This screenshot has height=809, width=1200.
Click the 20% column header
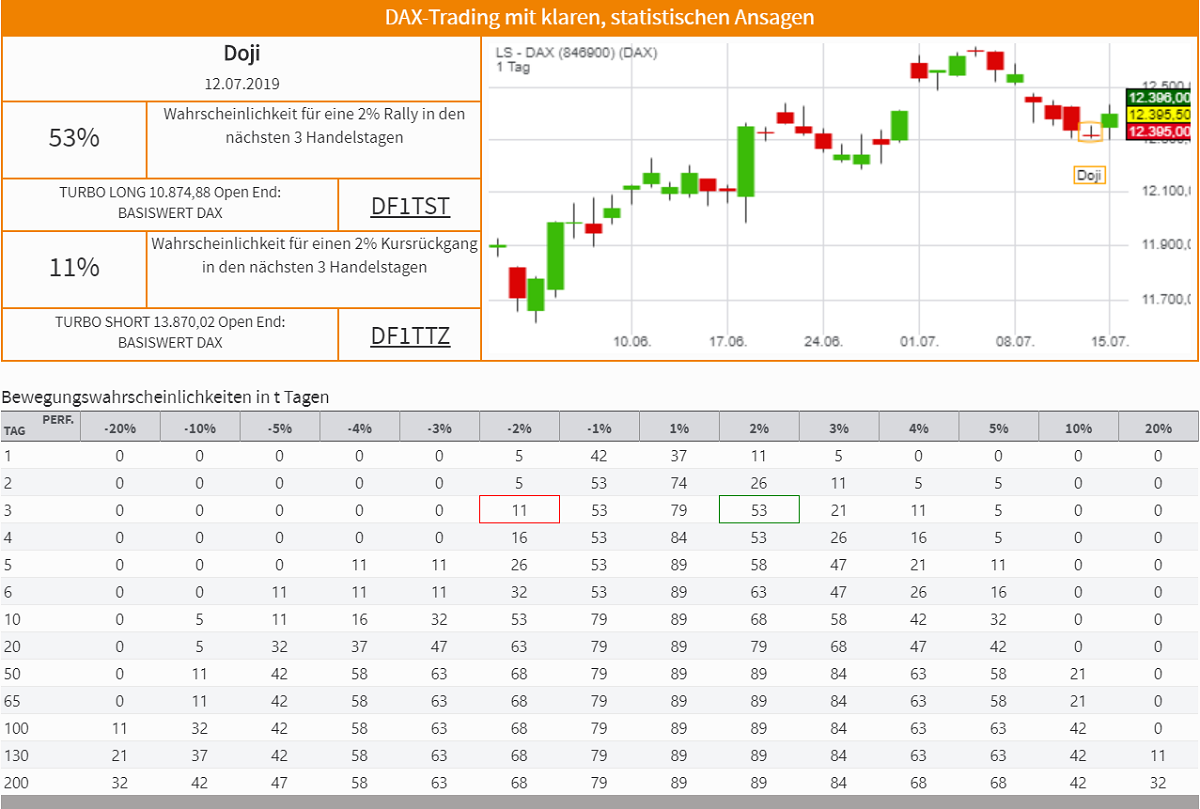pyautogui.click(x=1158, y=426)
